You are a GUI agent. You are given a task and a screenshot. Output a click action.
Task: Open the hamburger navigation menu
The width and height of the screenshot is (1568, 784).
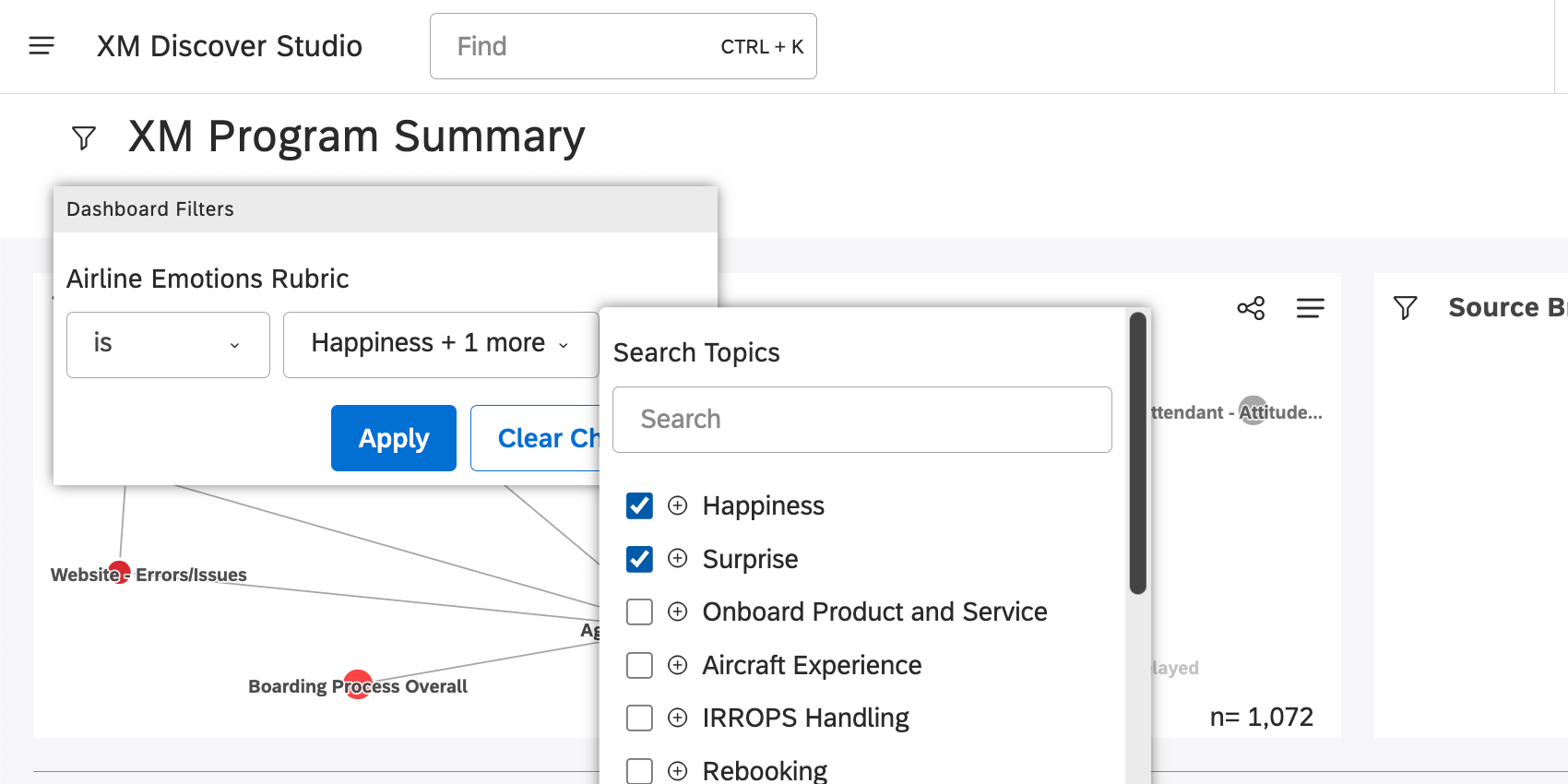point(42,45)
